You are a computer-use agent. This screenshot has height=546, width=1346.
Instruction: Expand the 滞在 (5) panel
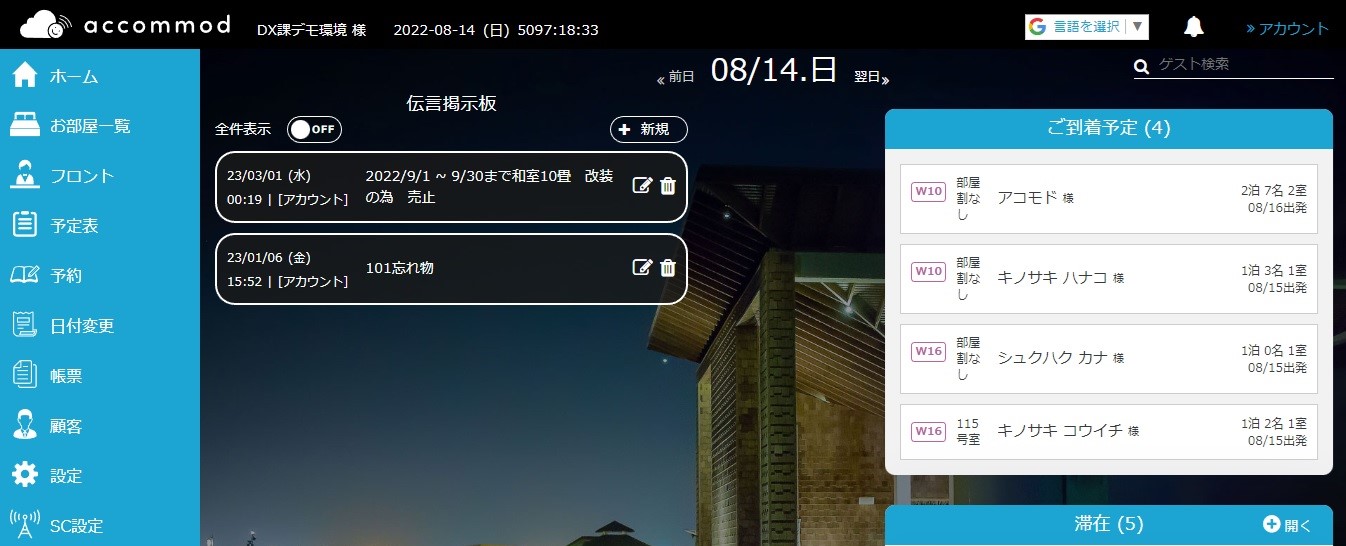coord(1286,524)
